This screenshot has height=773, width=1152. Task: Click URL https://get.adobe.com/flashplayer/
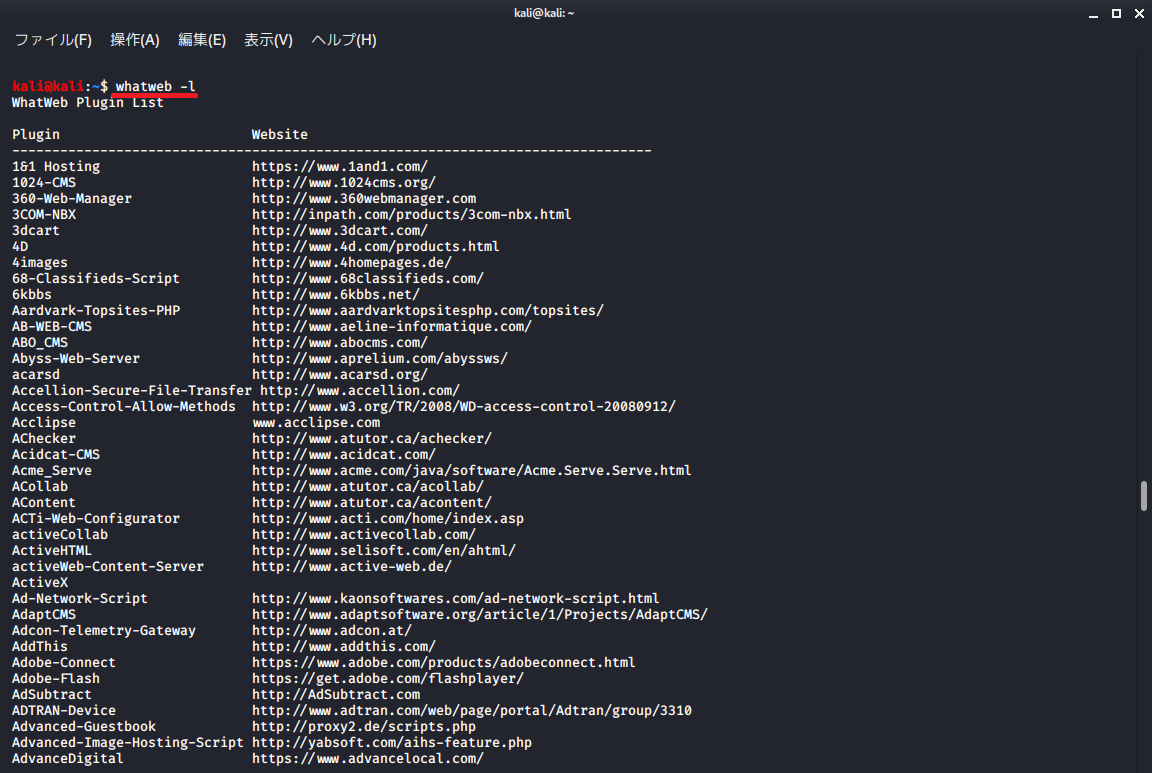(388, 679)
